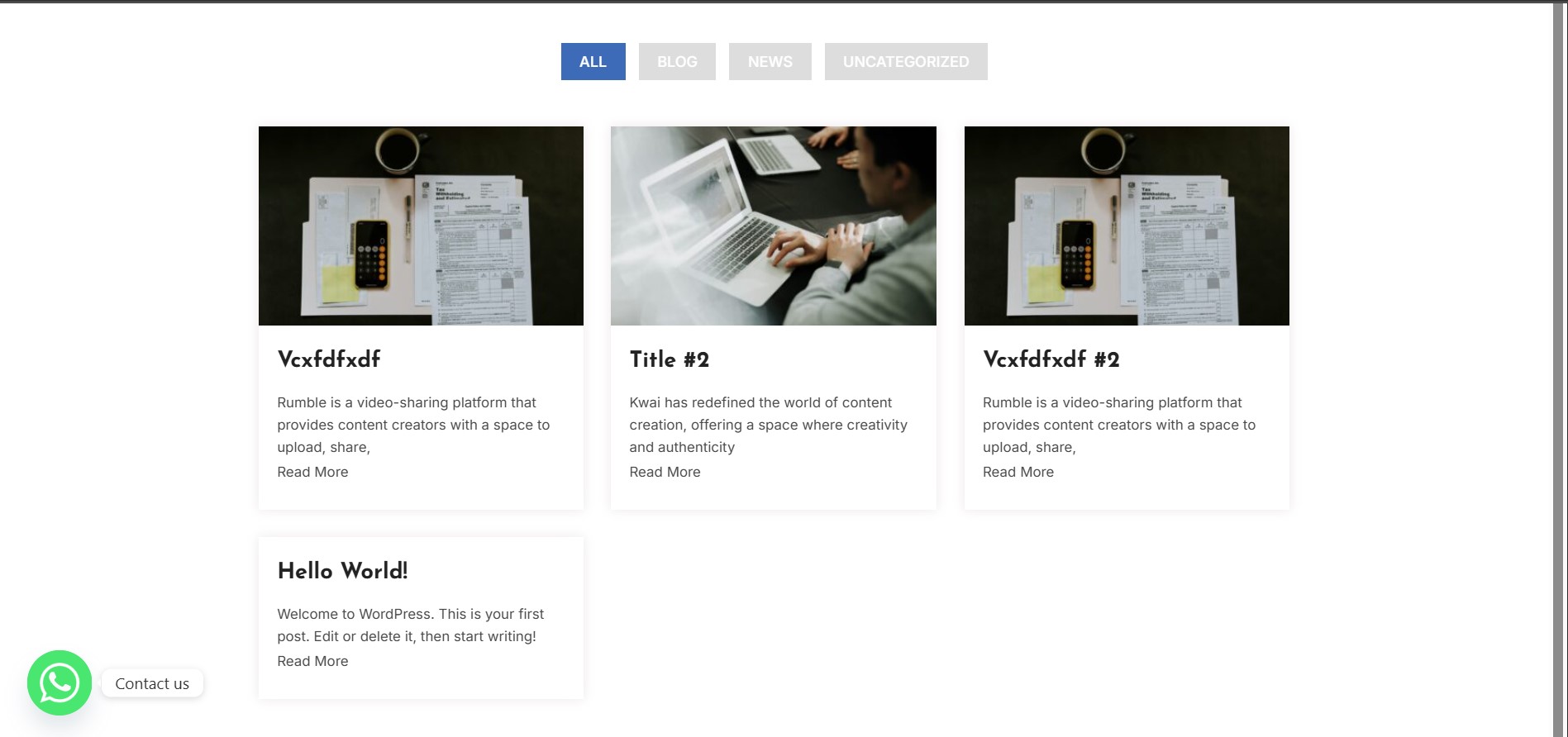This screenshot has height=737, width=1568.
Task: Click the Vcxfdfxdf calculator thumbnail image
Action: 421,226
